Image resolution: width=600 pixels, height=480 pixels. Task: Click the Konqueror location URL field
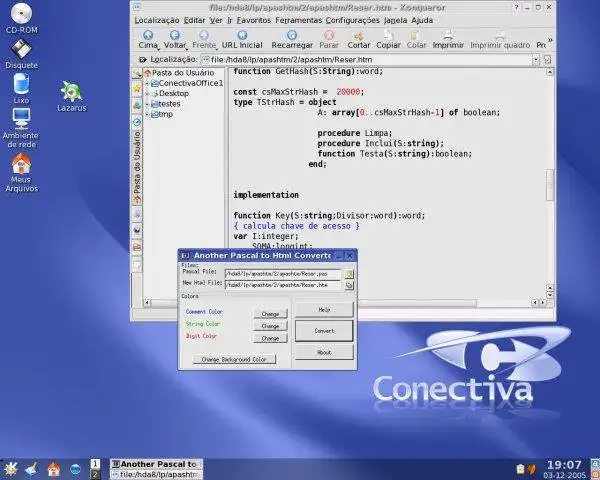(x=367, y=59)
